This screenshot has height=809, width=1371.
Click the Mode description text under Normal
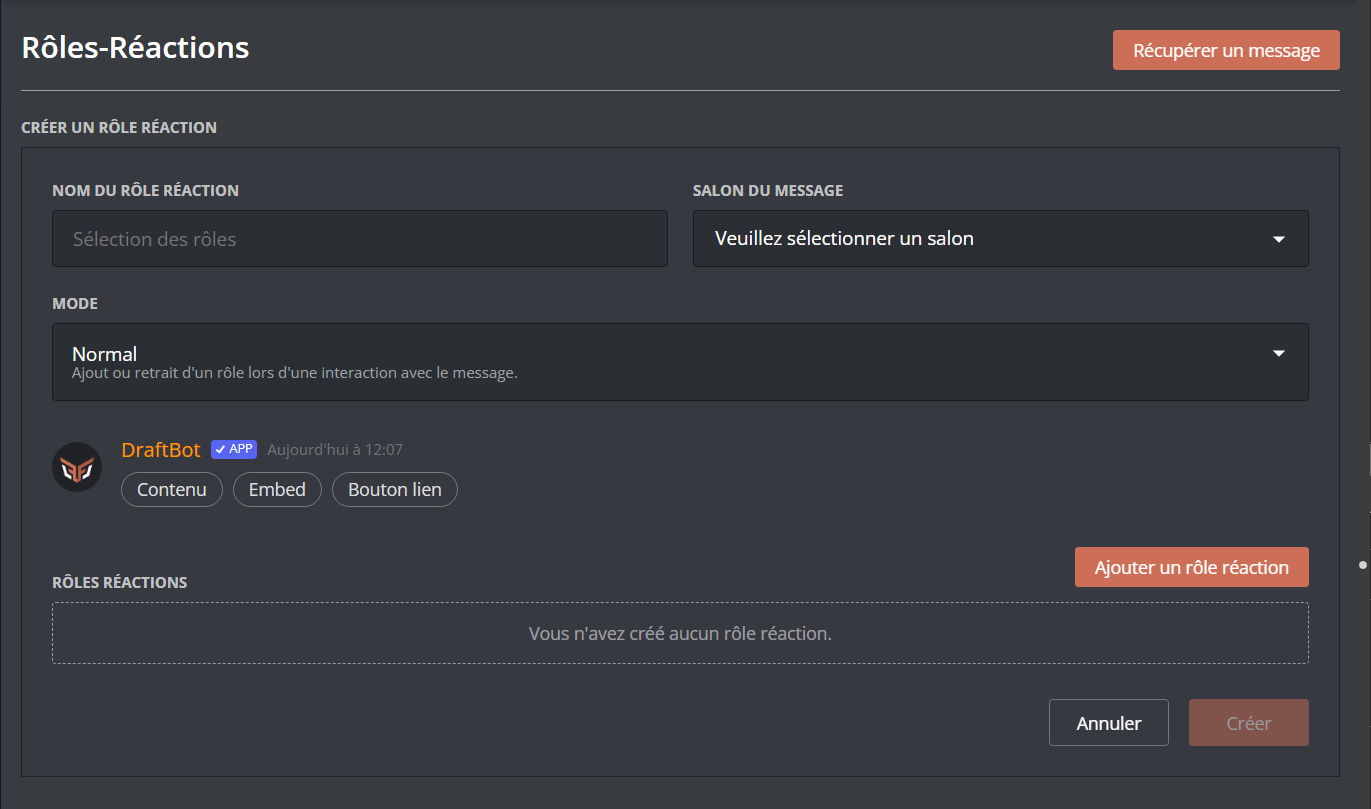(294, 374)
